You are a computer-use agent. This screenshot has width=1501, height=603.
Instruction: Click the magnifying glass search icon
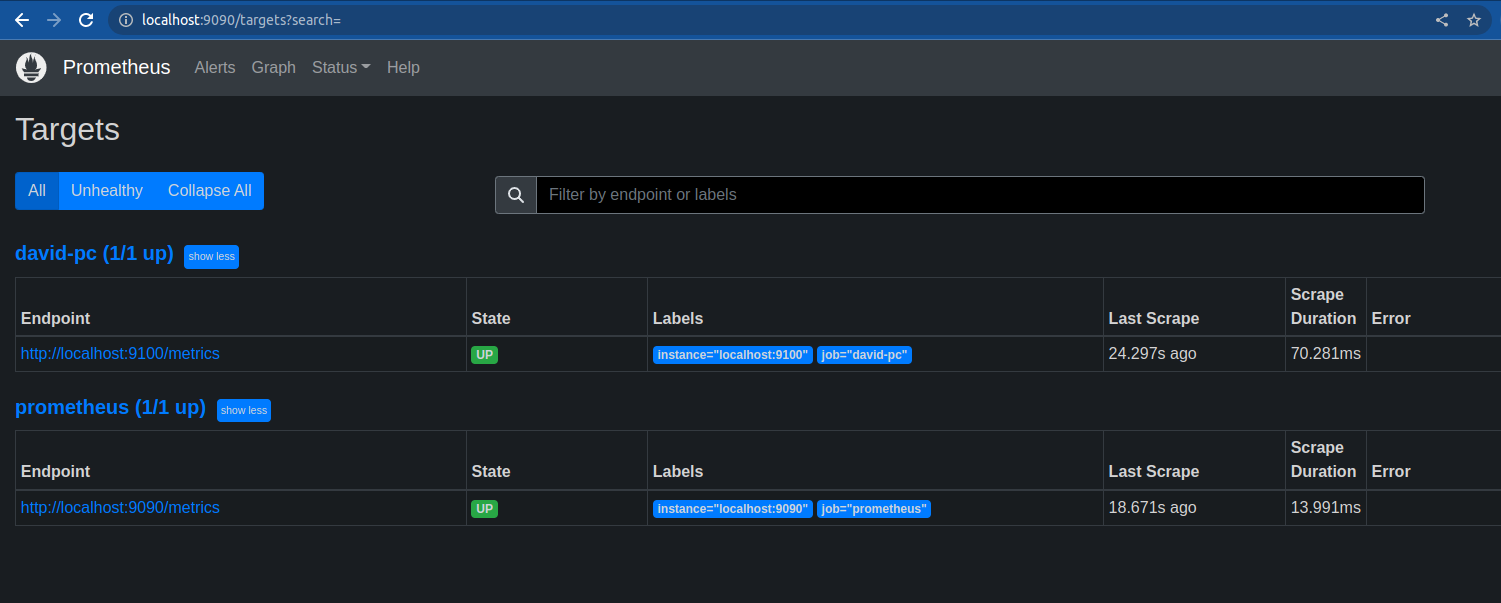tap(516, 195)
